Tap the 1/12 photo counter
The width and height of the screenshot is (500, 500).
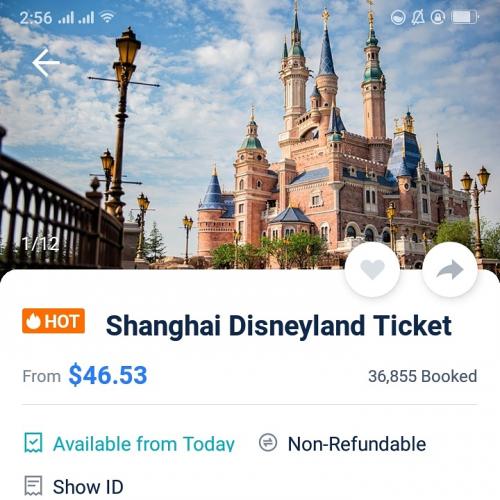coord(40,244)
